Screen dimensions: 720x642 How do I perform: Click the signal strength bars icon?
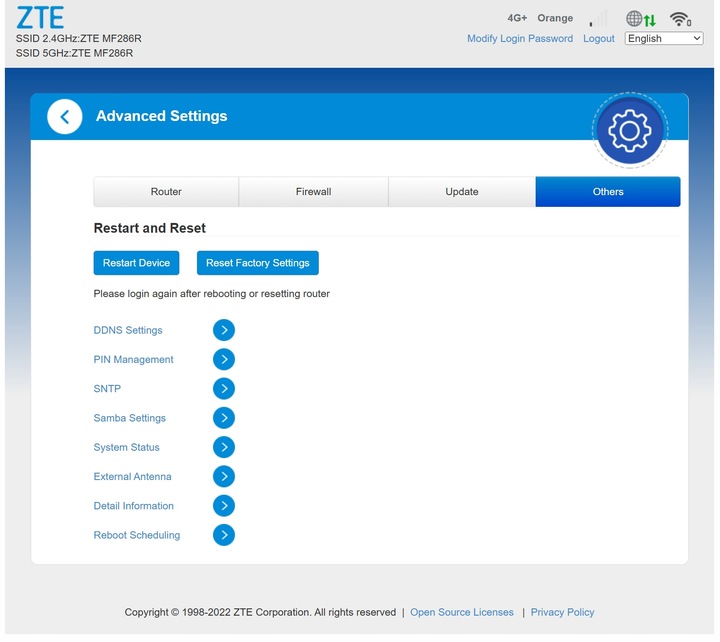coord(598,19)
